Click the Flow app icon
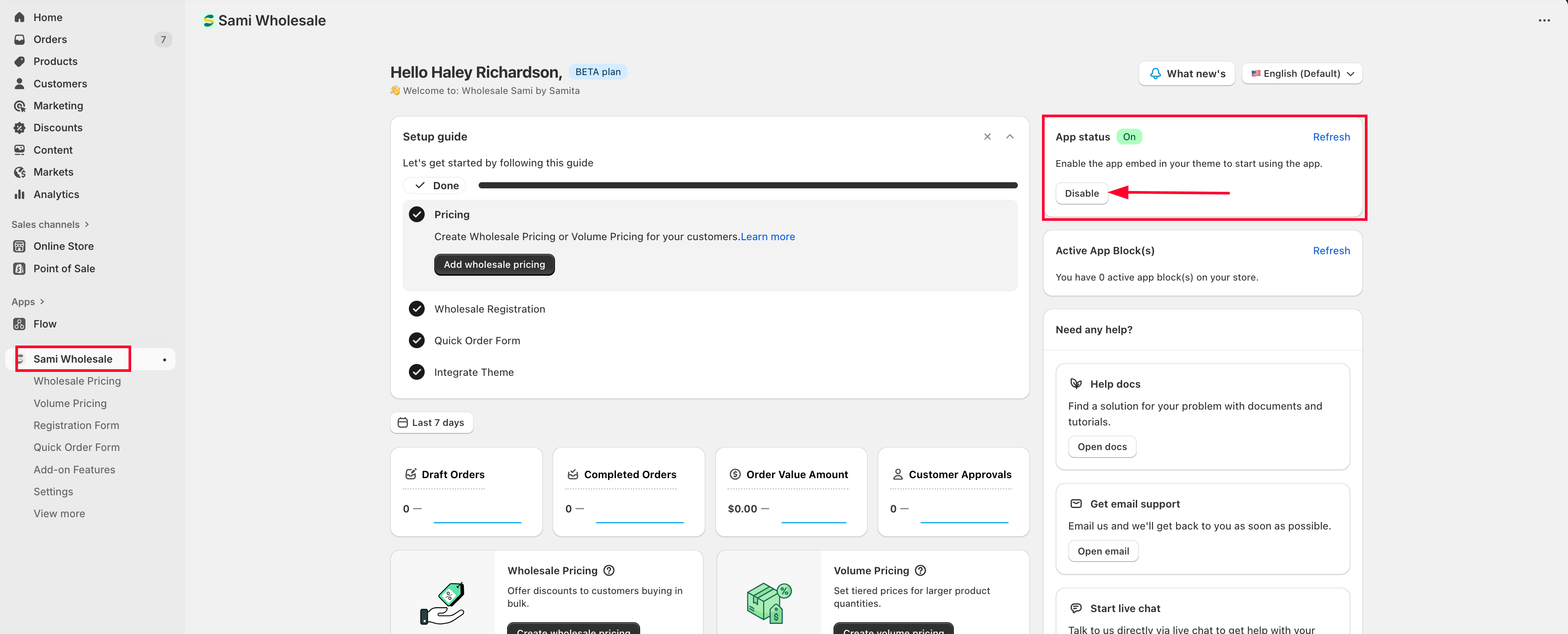1568x634 pixels. coord(19,324)
